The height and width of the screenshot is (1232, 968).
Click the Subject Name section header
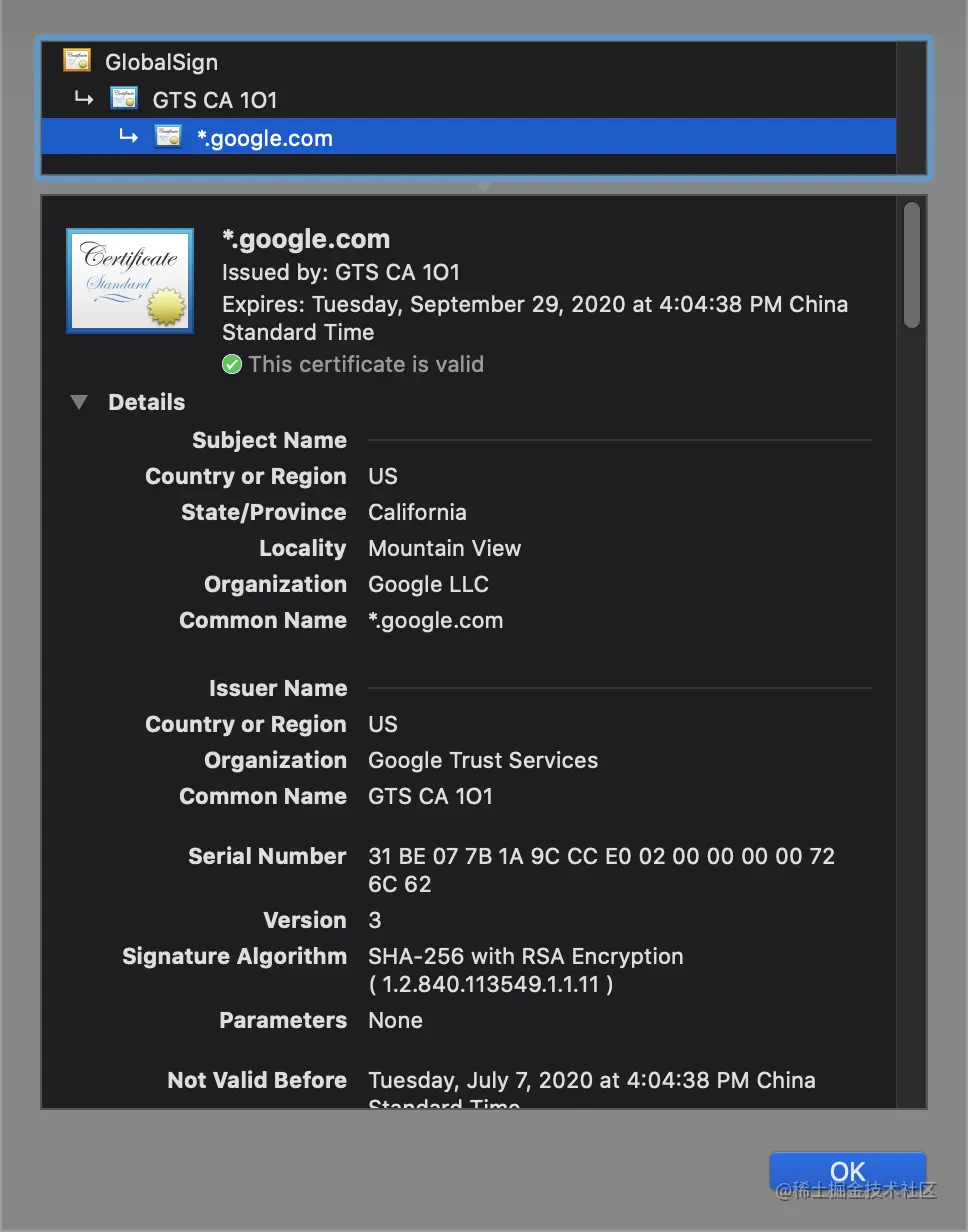point(270,440)
